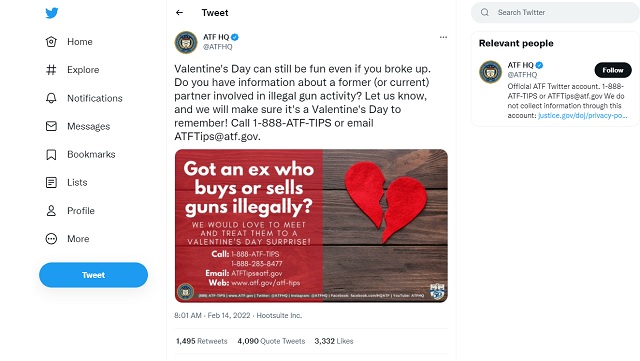This screenshot has height=361, width=640.
Task: View the 4,090 Quote Tweets
Action: [271, 341]
